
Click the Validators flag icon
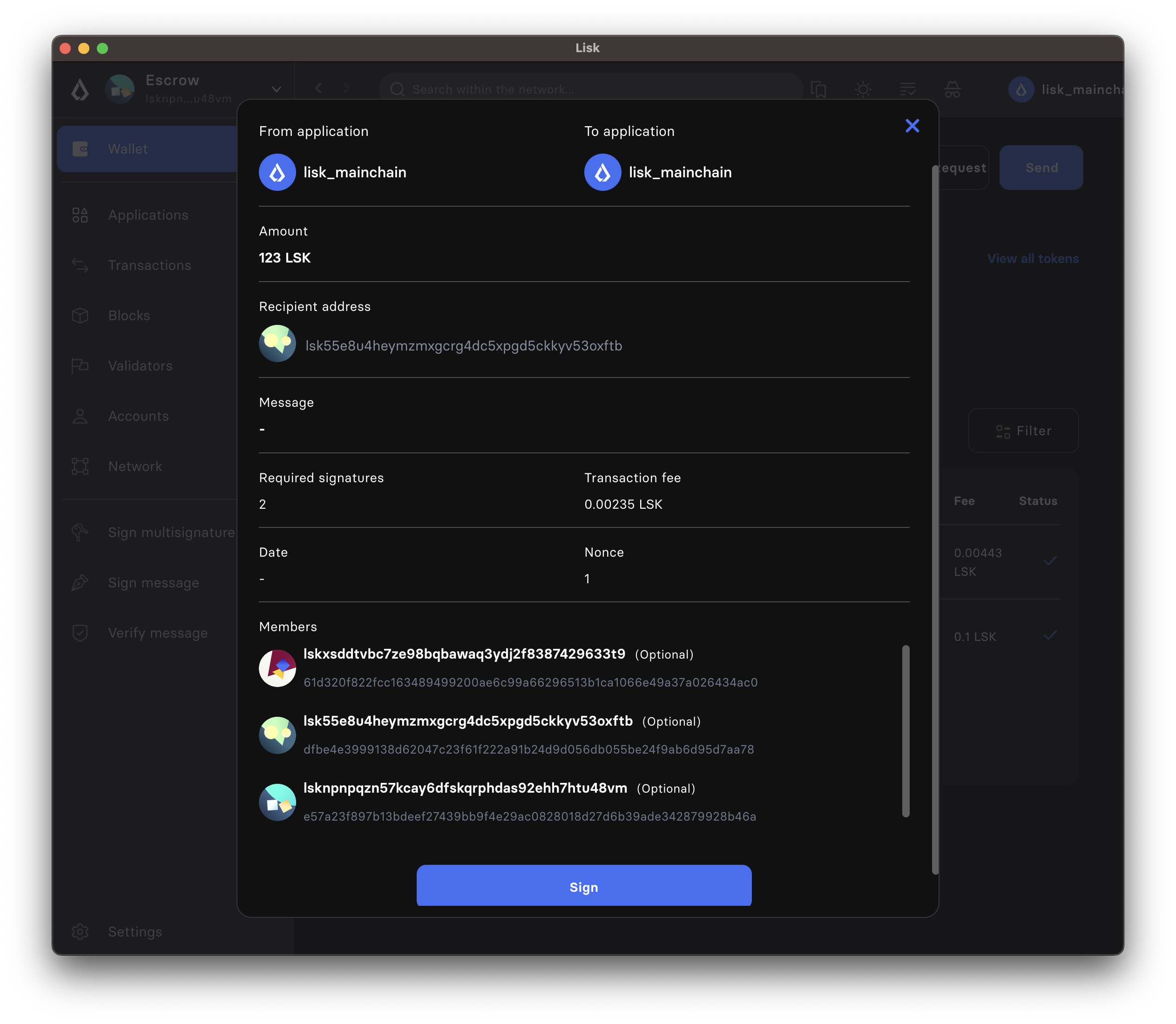[80, 366]
